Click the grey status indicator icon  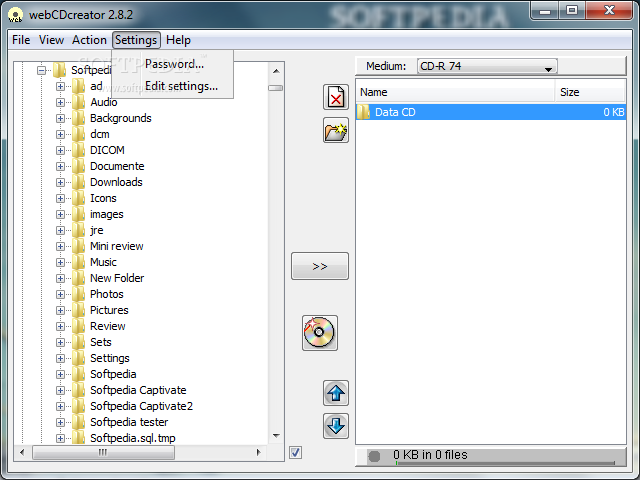374,456
